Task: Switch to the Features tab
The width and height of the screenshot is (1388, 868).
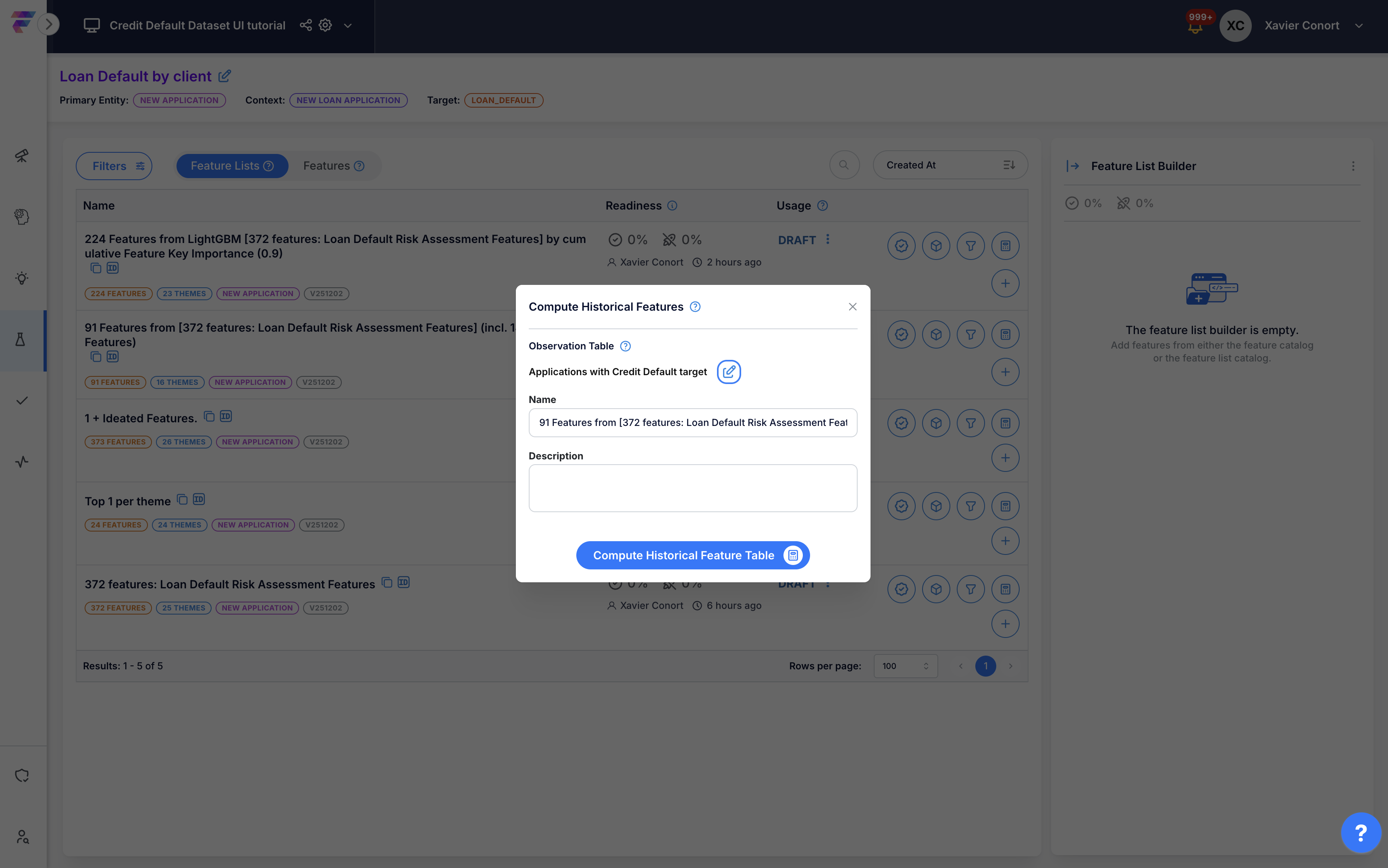Action: 334,166
